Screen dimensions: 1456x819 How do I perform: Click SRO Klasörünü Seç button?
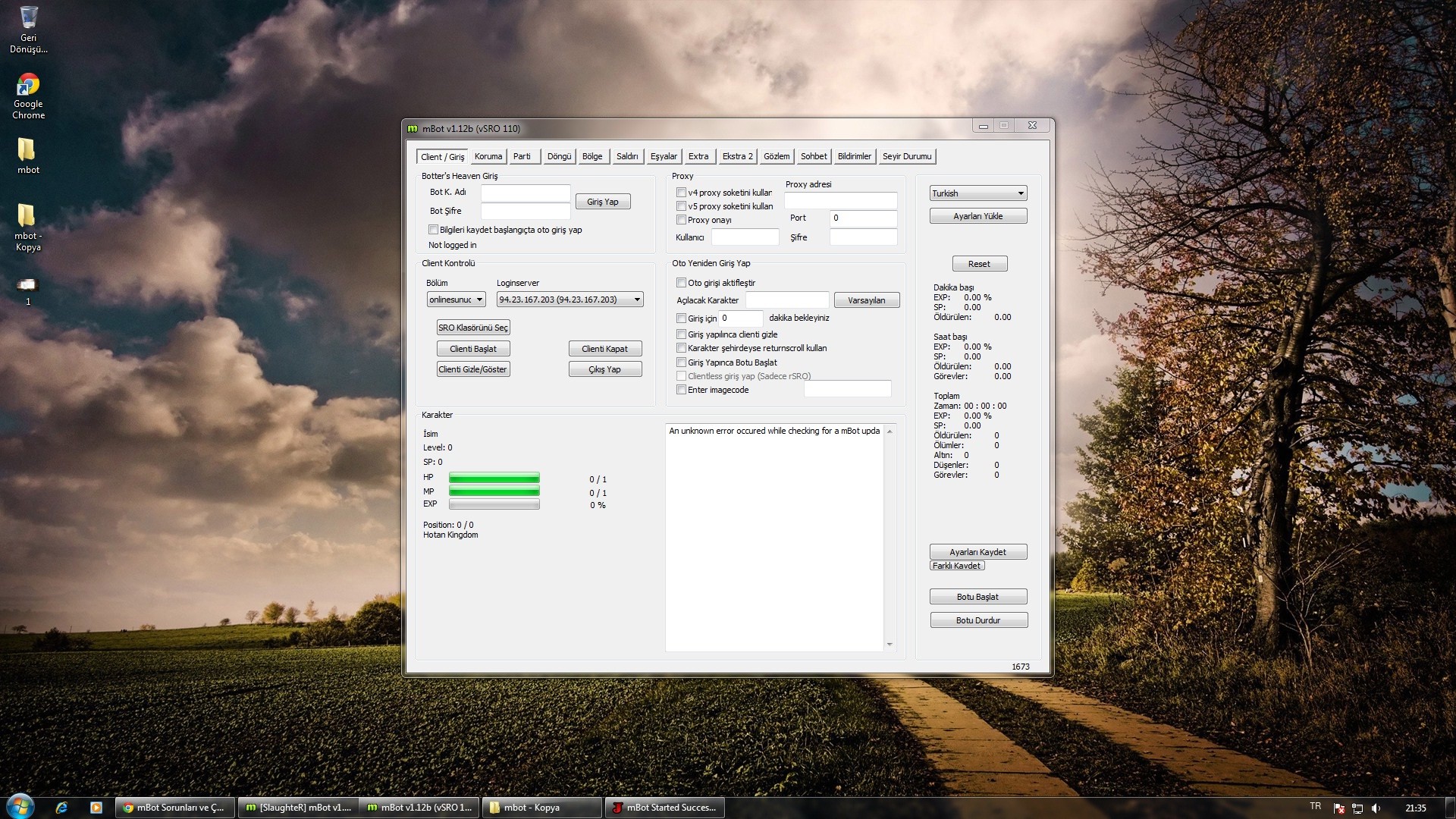473,328
